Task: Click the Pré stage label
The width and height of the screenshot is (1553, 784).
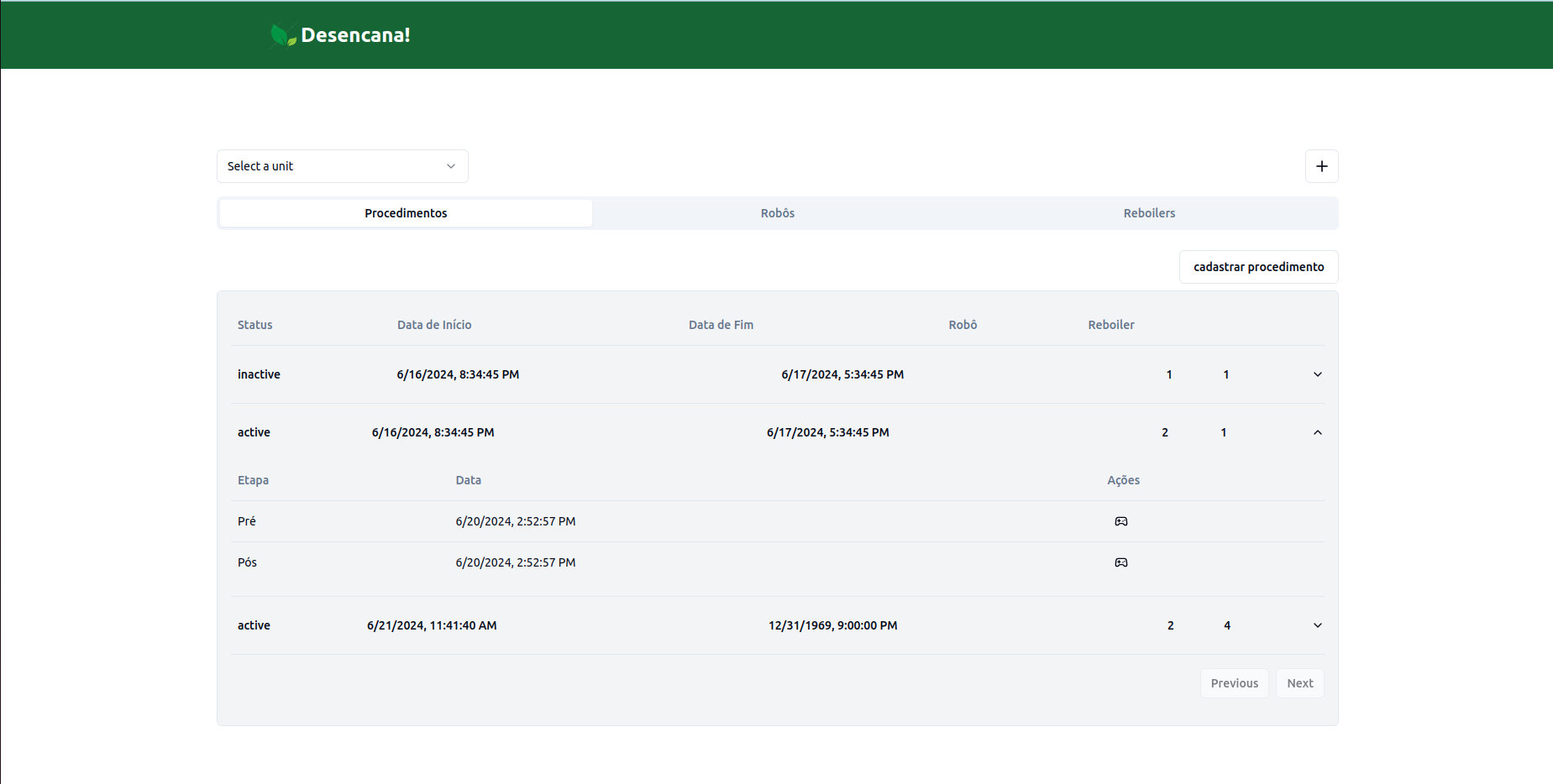Action: (246, 521)
